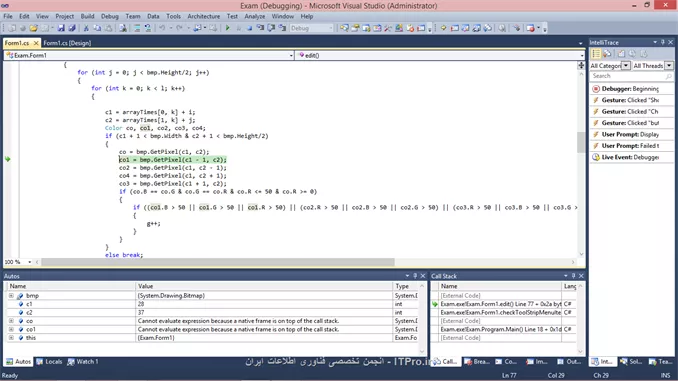The height and width of the screenshot is (381, 678).
Task: Open the 100 % zoom dropdown
Action: tap(29, 262)
